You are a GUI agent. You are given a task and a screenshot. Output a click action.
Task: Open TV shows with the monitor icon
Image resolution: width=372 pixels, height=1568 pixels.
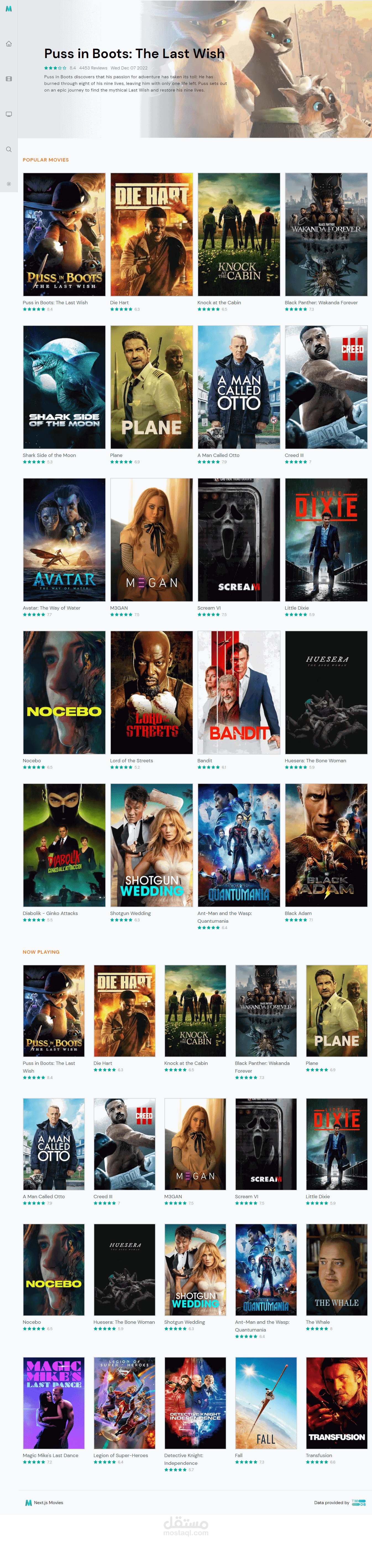(x=9, y=114)
